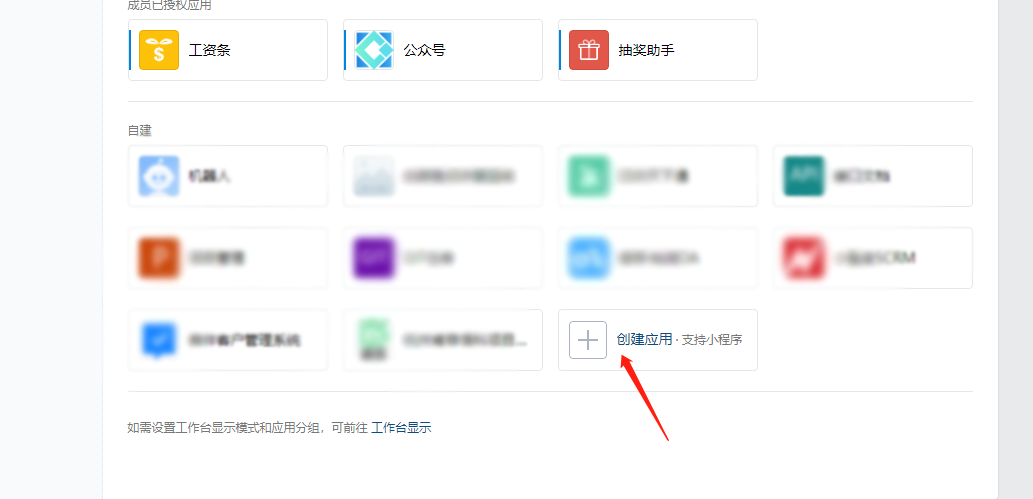Click the 创建应用 link text
This screenshot has height=499, width=1033.
click(x=644, y=339)
